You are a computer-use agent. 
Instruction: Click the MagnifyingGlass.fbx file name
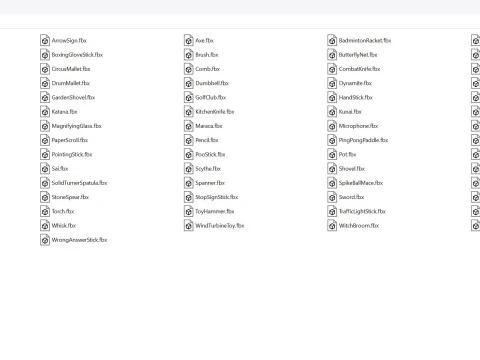point(76,126)
